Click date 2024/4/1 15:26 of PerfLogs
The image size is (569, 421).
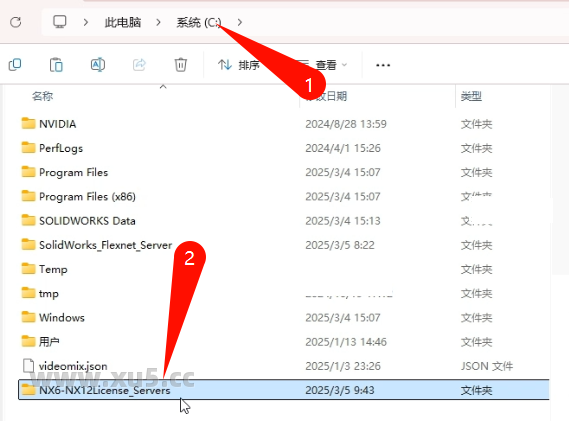343,148
